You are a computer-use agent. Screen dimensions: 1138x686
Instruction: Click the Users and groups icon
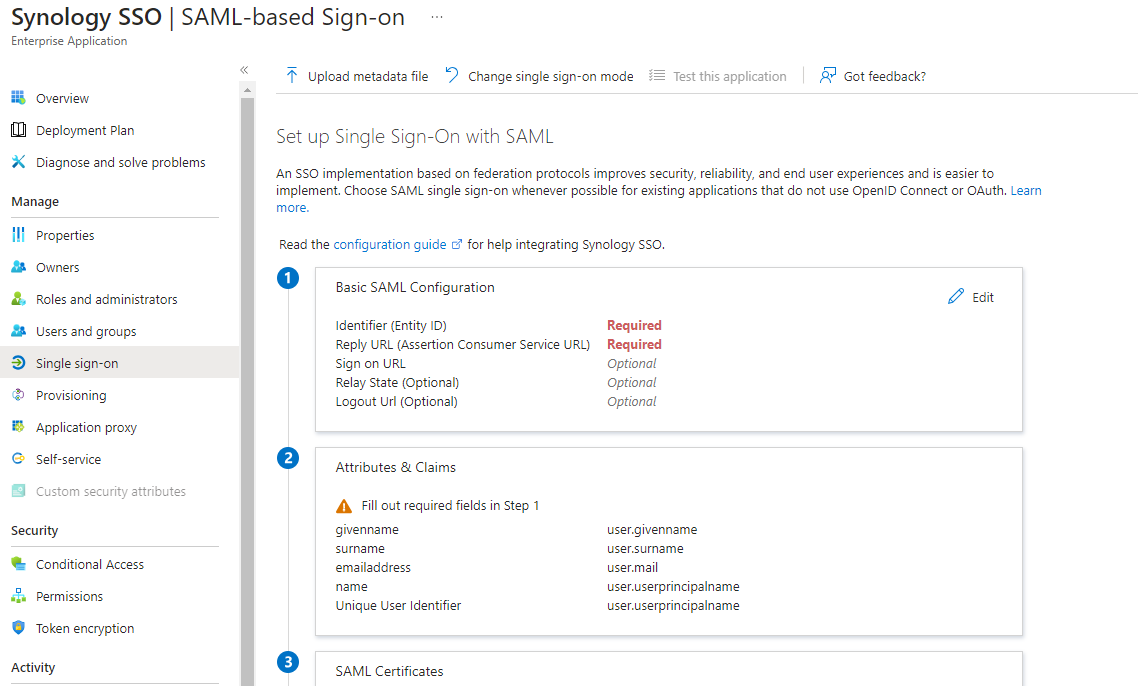click(x=18, y=331)
